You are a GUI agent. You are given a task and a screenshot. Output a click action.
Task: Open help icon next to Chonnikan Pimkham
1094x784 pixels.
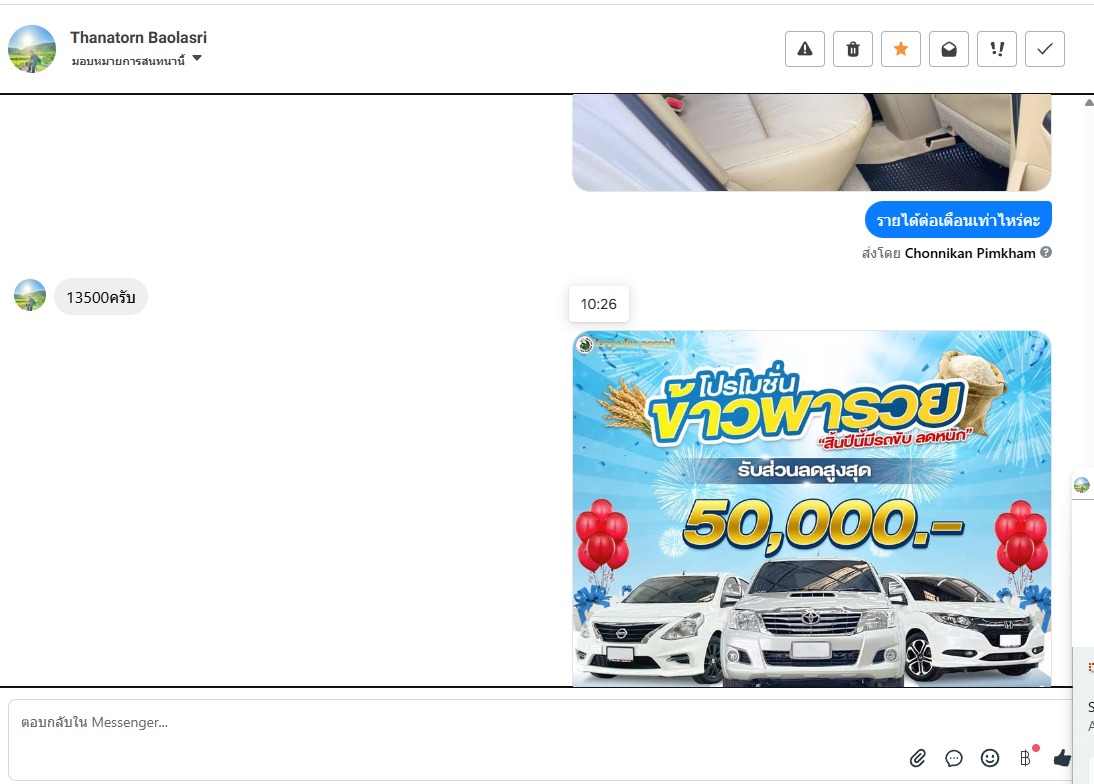[1046, 252]
